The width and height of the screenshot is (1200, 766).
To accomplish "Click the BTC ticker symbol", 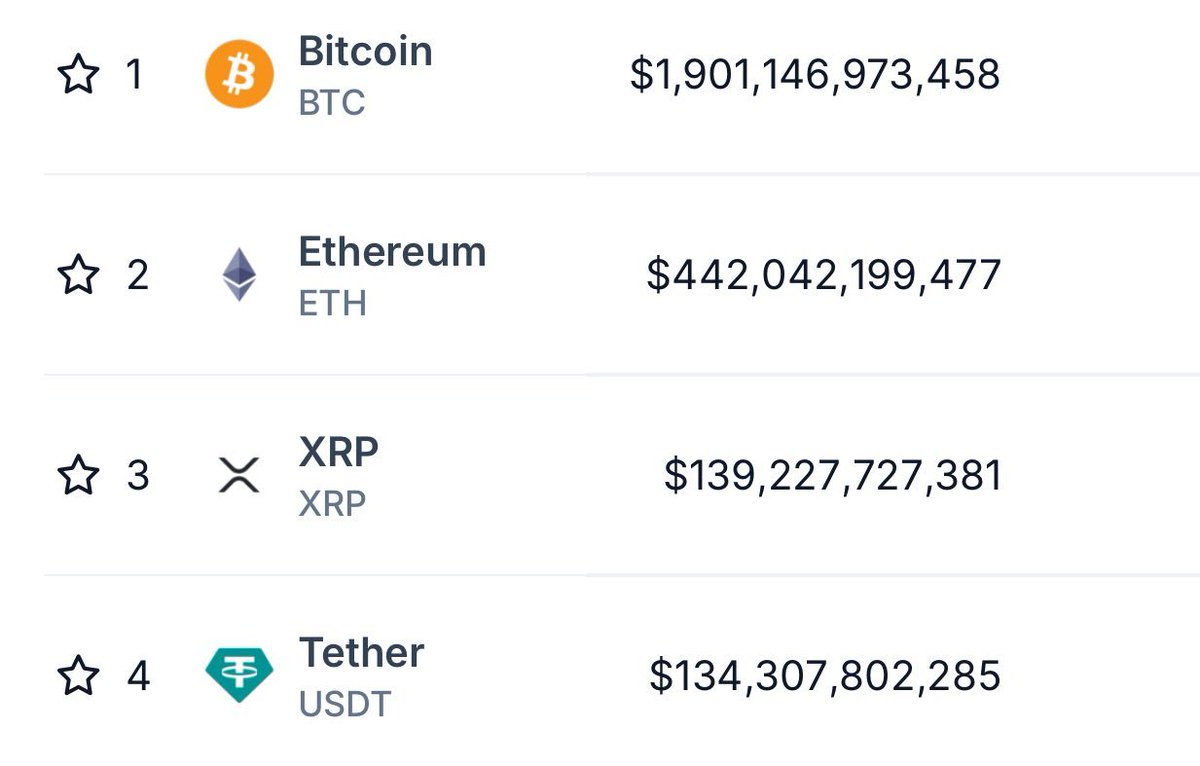I will [332, 103].
